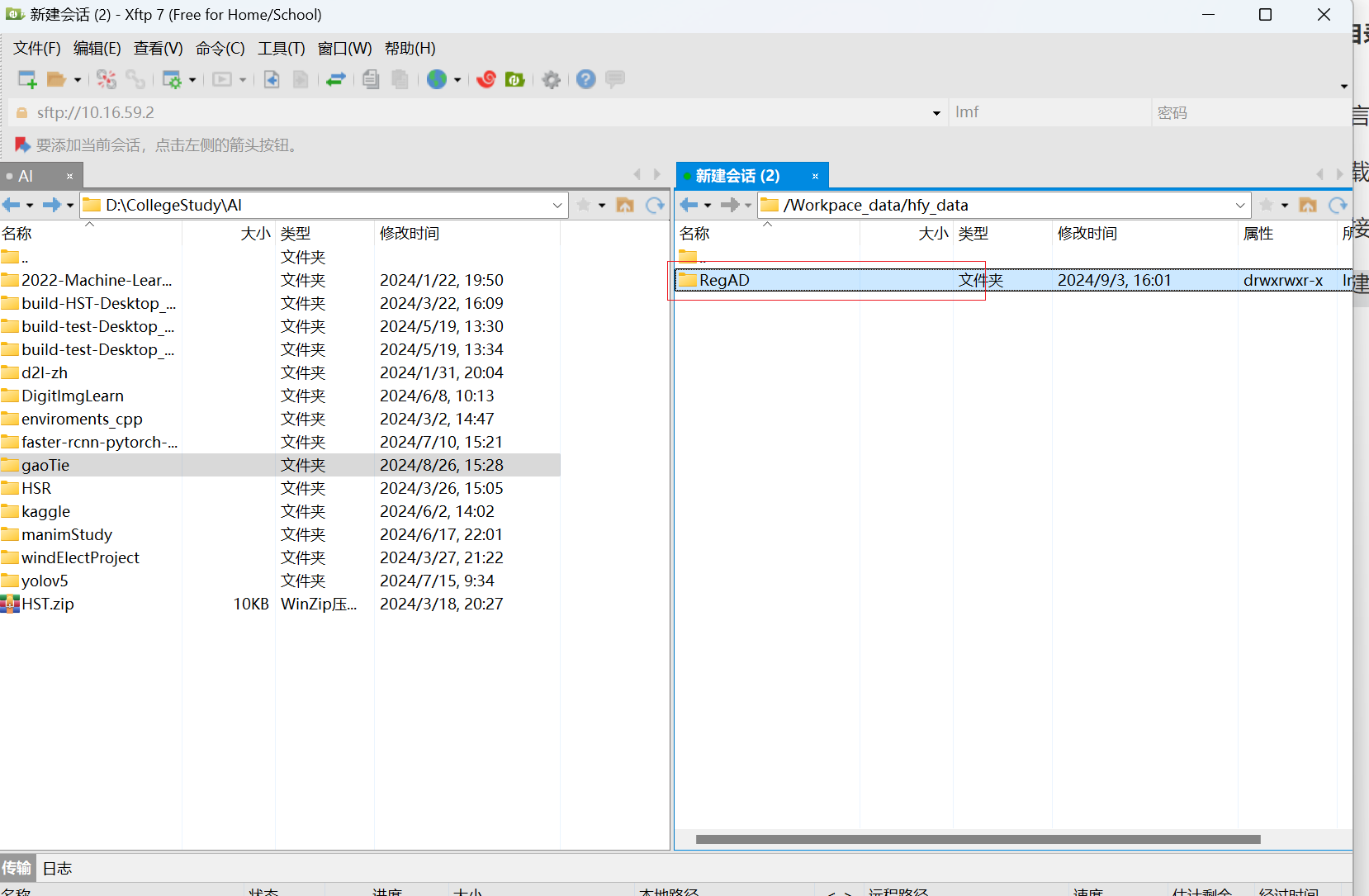
Task: Open dropdown arrow beside Open Session icon
Action: click(78, 80)
